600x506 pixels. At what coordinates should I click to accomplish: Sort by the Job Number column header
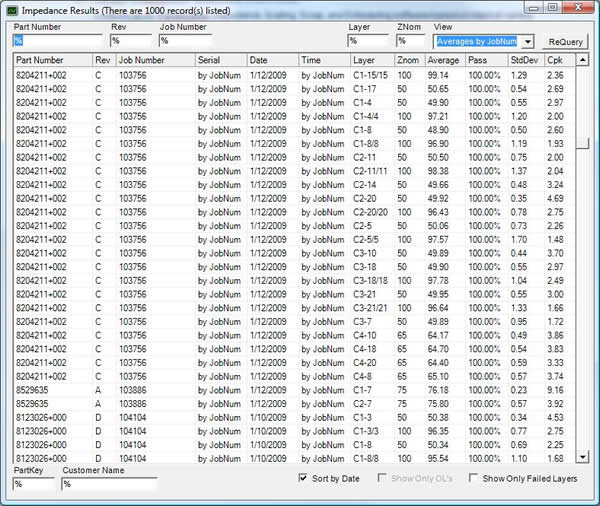156,60
